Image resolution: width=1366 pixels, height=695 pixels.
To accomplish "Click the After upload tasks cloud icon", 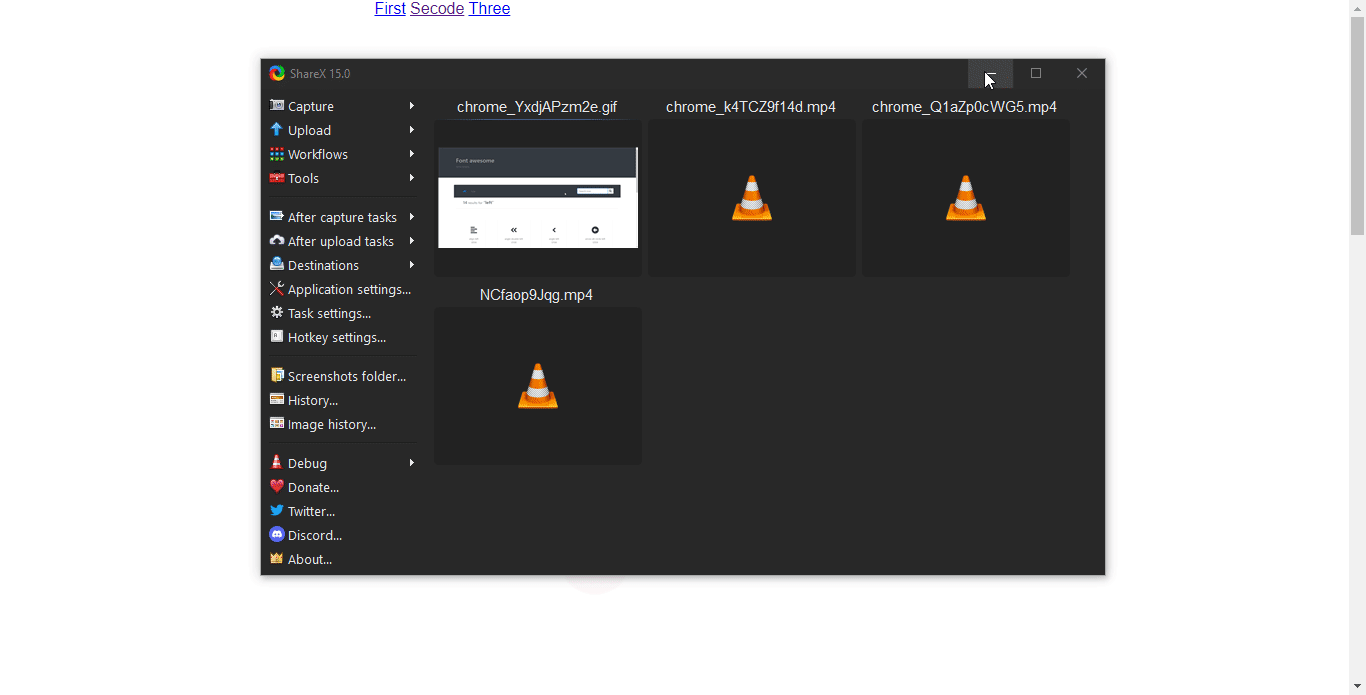I will (x=277, y=241).
